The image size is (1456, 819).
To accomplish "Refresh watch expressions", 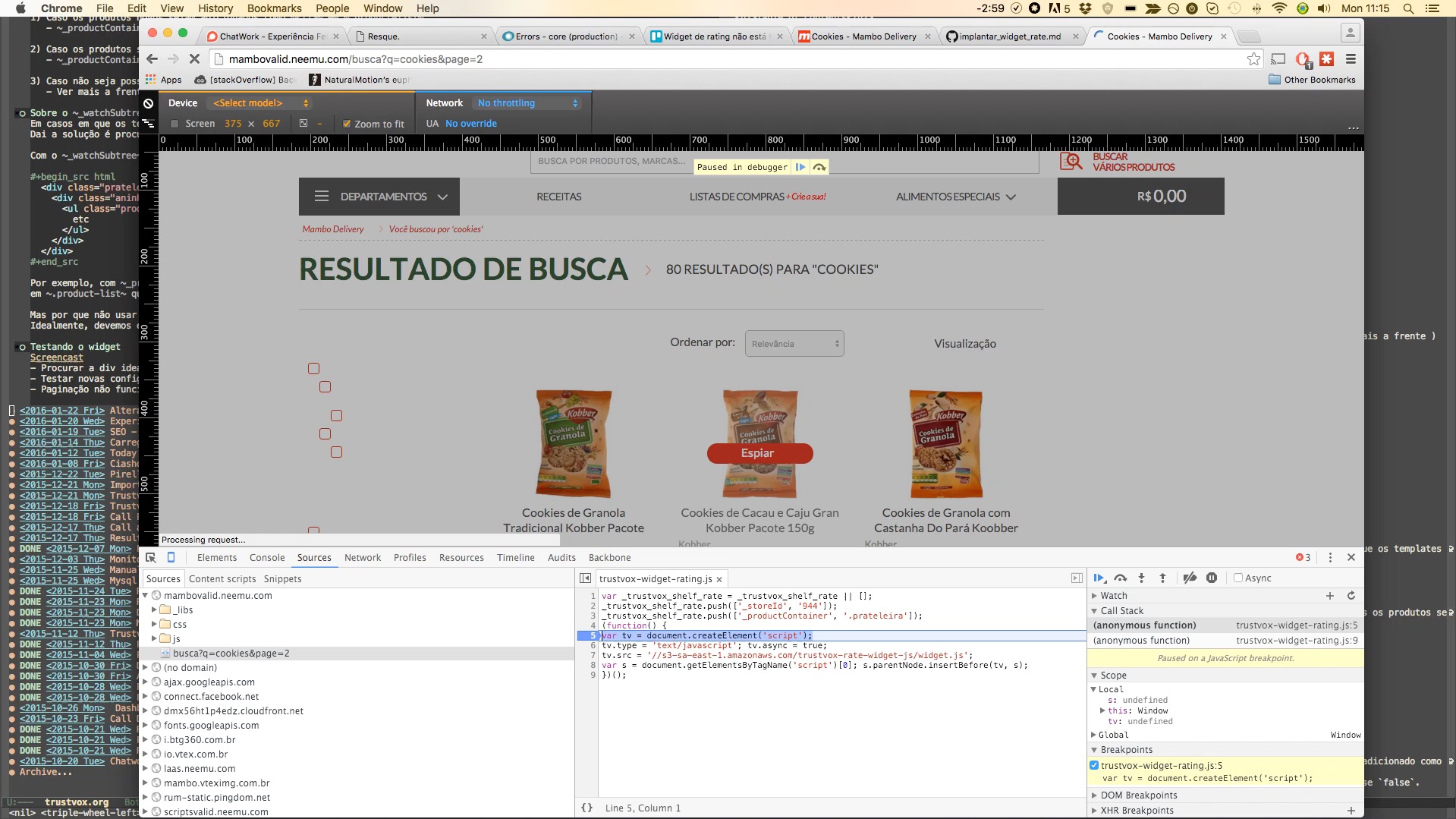I will point(1351,596).
